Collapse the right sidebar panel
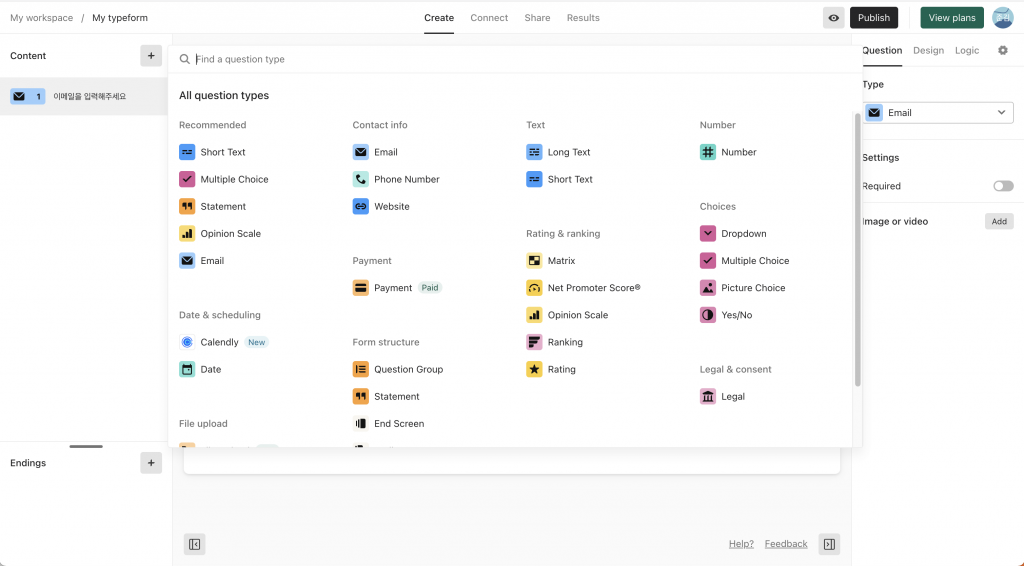This screenshot has height=566, width=1024. click(x=829, y=544)
